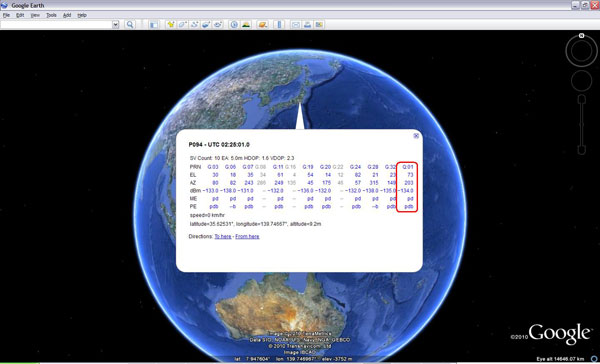Click the "From here" directions link
The image size is (600, 364).
click(247, 237)
